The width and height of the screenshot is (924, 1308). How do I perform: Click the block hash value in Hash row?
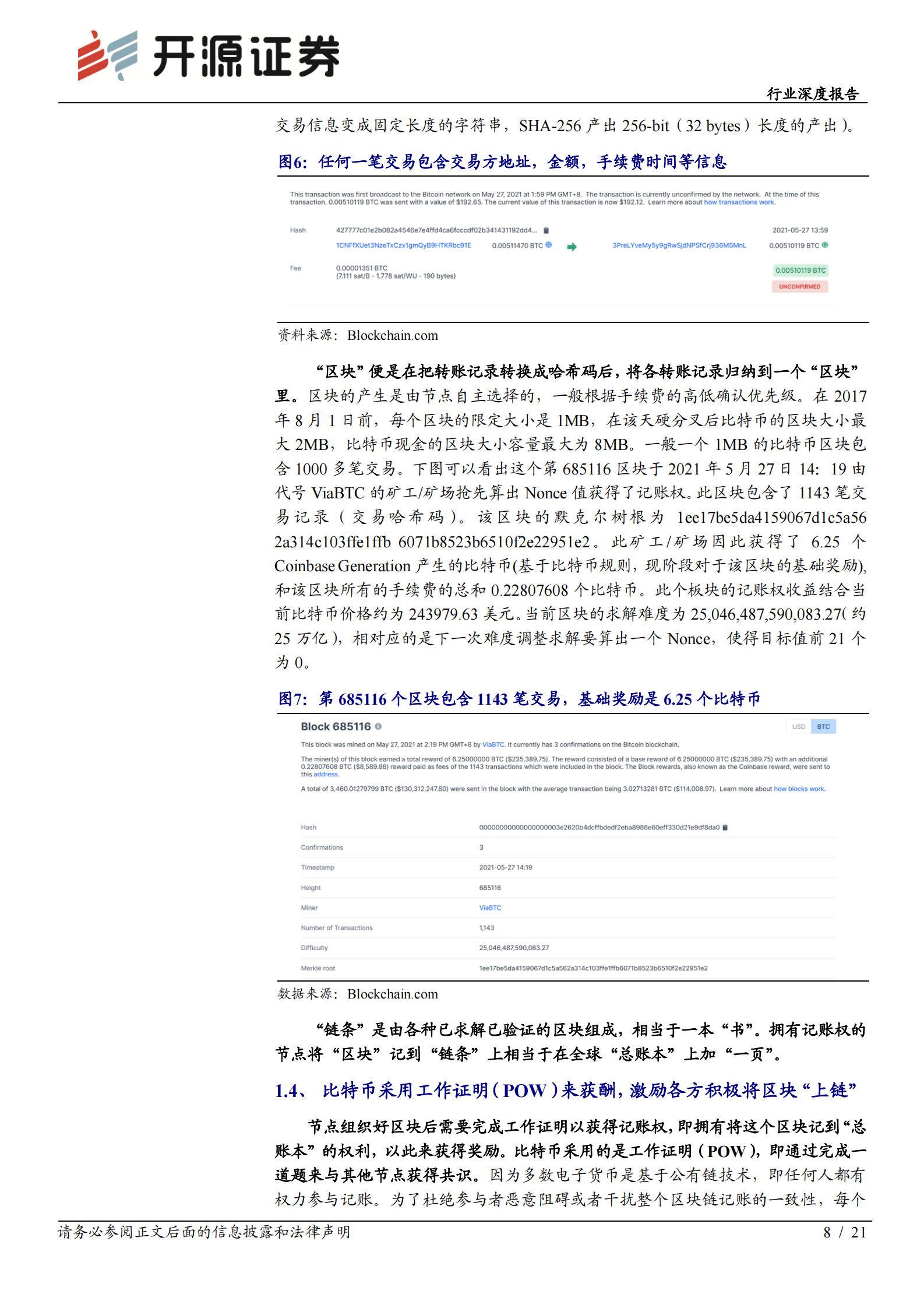[x=599, y=827]
